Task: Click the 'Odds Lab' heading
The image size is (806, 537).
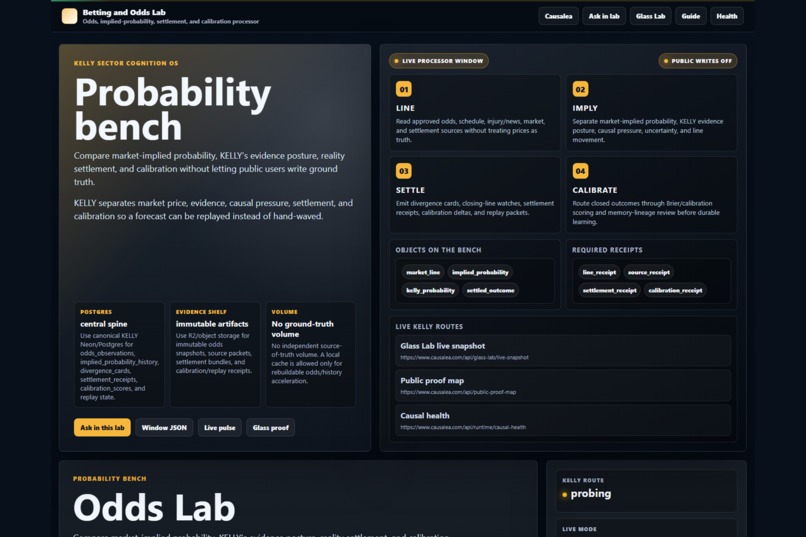Action: pyautogui.click(x=154, y=508)
